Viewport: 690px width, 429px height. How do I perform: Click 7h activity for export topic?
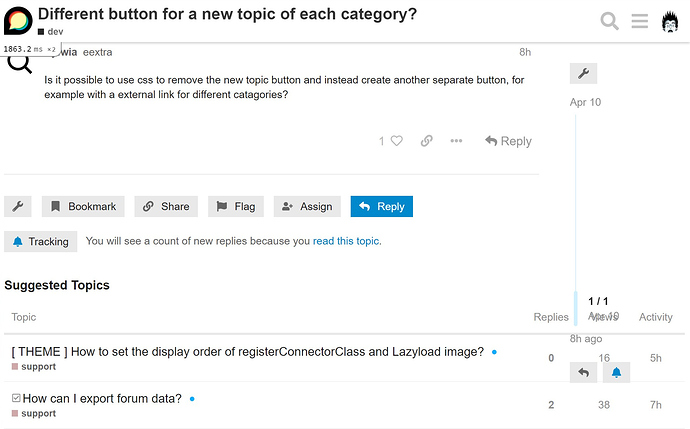656,405
